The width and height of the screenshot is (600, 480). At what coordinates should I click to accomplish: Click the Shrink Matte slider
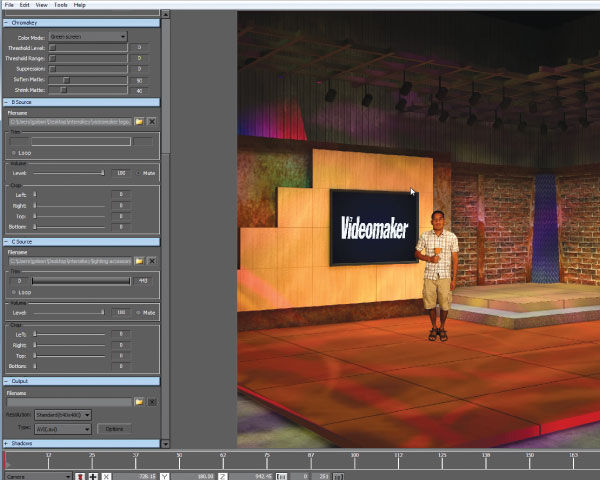click(88, 90)
